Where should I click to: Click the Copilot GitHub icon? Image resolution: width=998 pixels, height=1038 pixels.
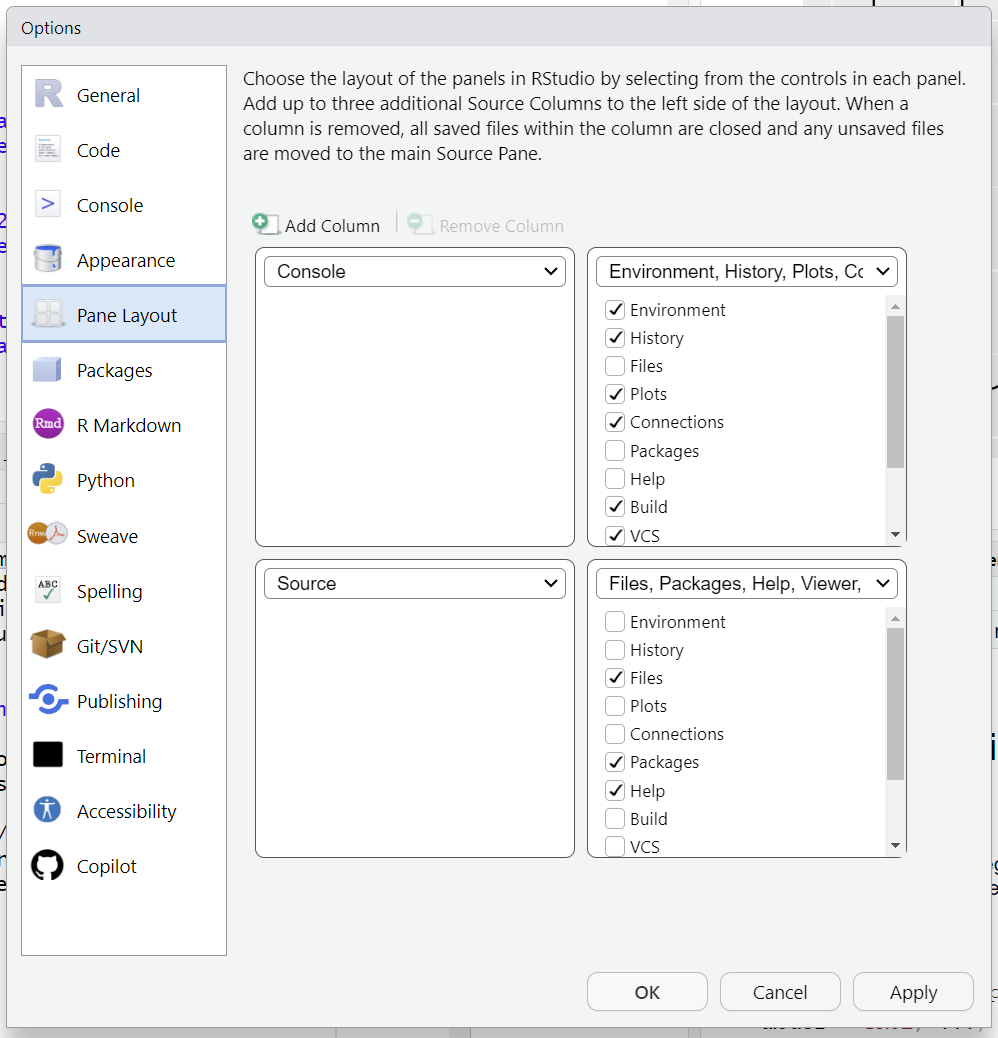[48, 865]
